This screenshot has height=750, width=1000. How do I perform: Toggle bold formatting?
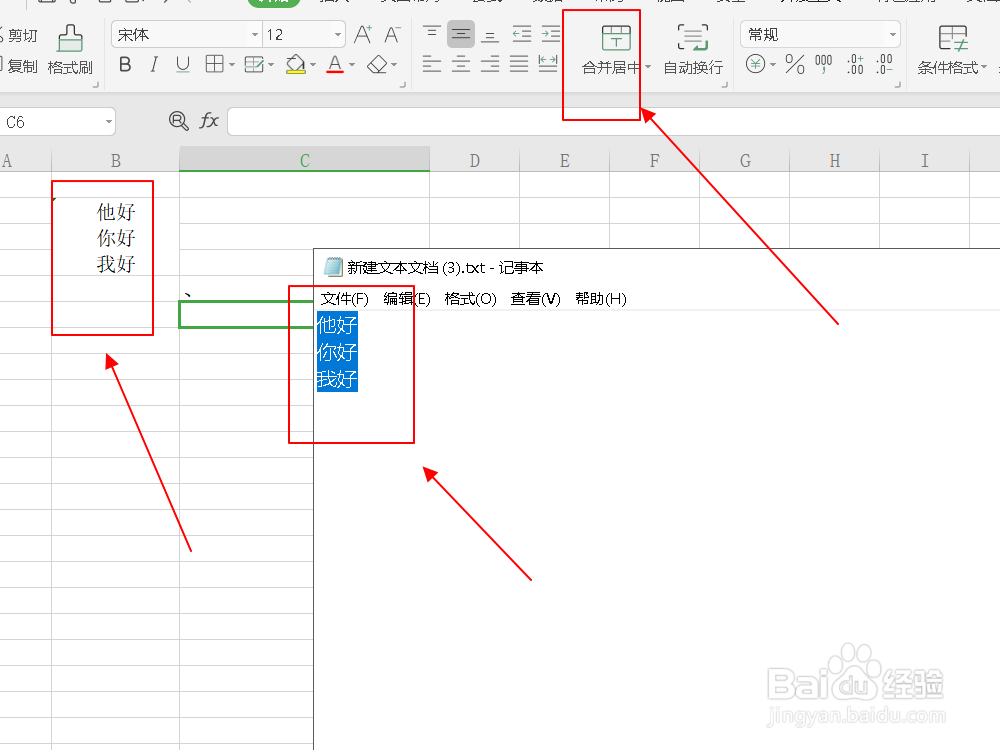click(124, 63)
